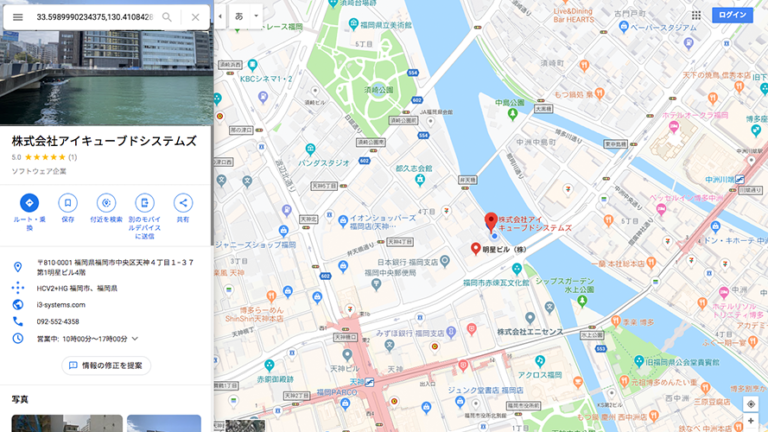This screenshot has height=432, width=768.
Task: Open the hamburger main menu
Action: pos(18,17)
